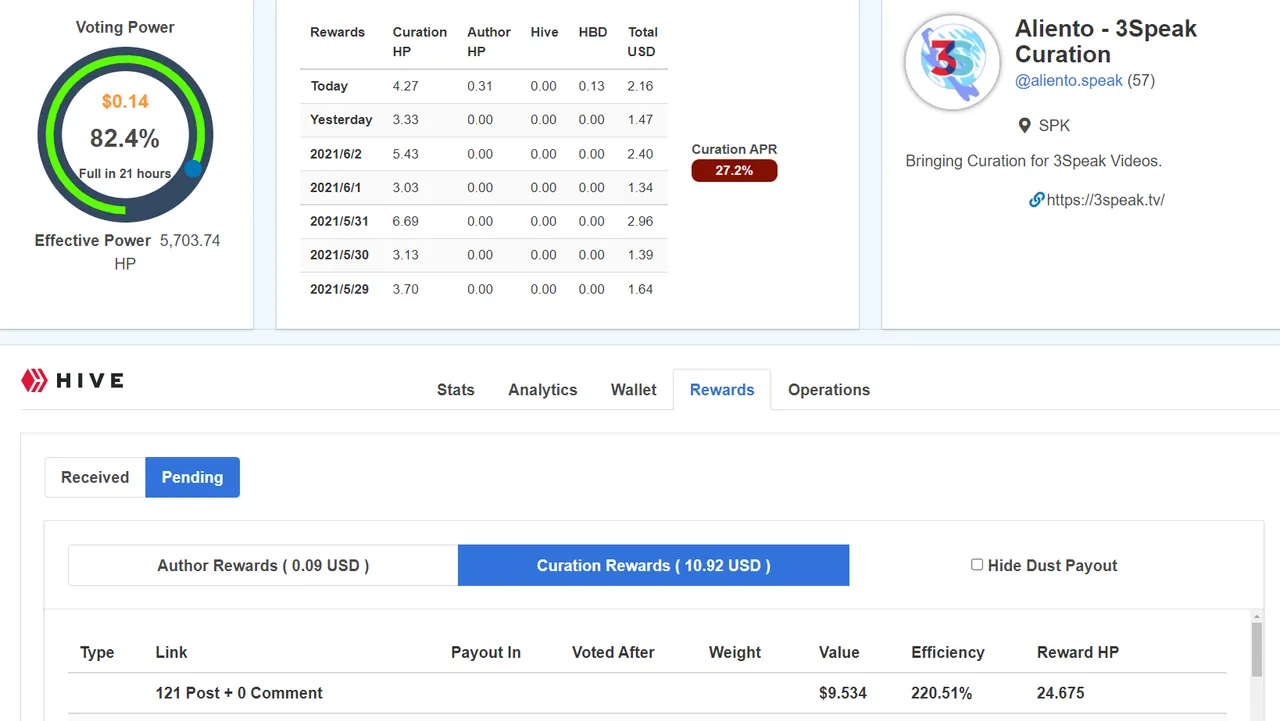Click the 'Full in 21 hours' text
Screen dimensions: 1280x721
[x=125, y=173]
